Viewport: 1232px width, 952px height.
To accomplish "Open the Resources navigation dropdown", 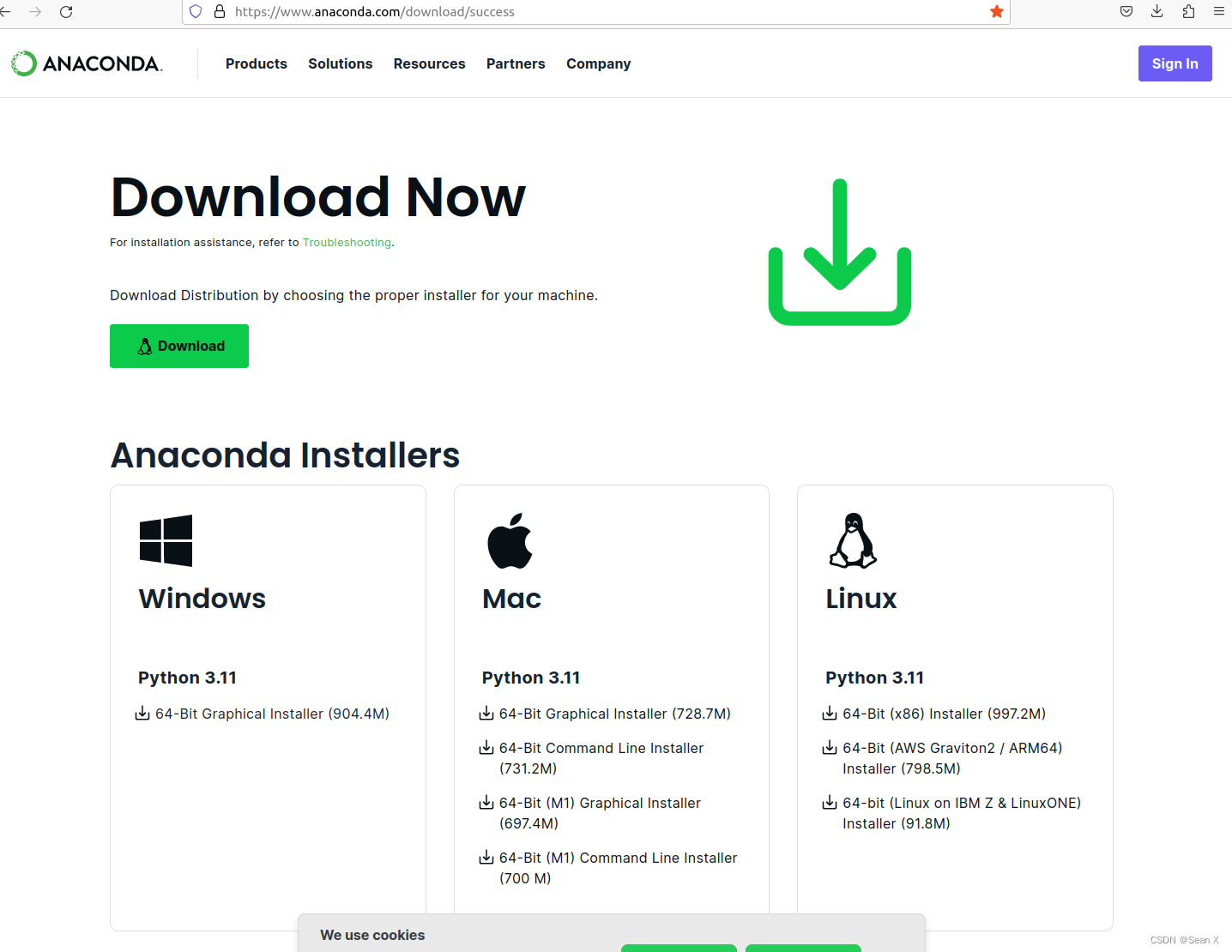I will point(429,63).
